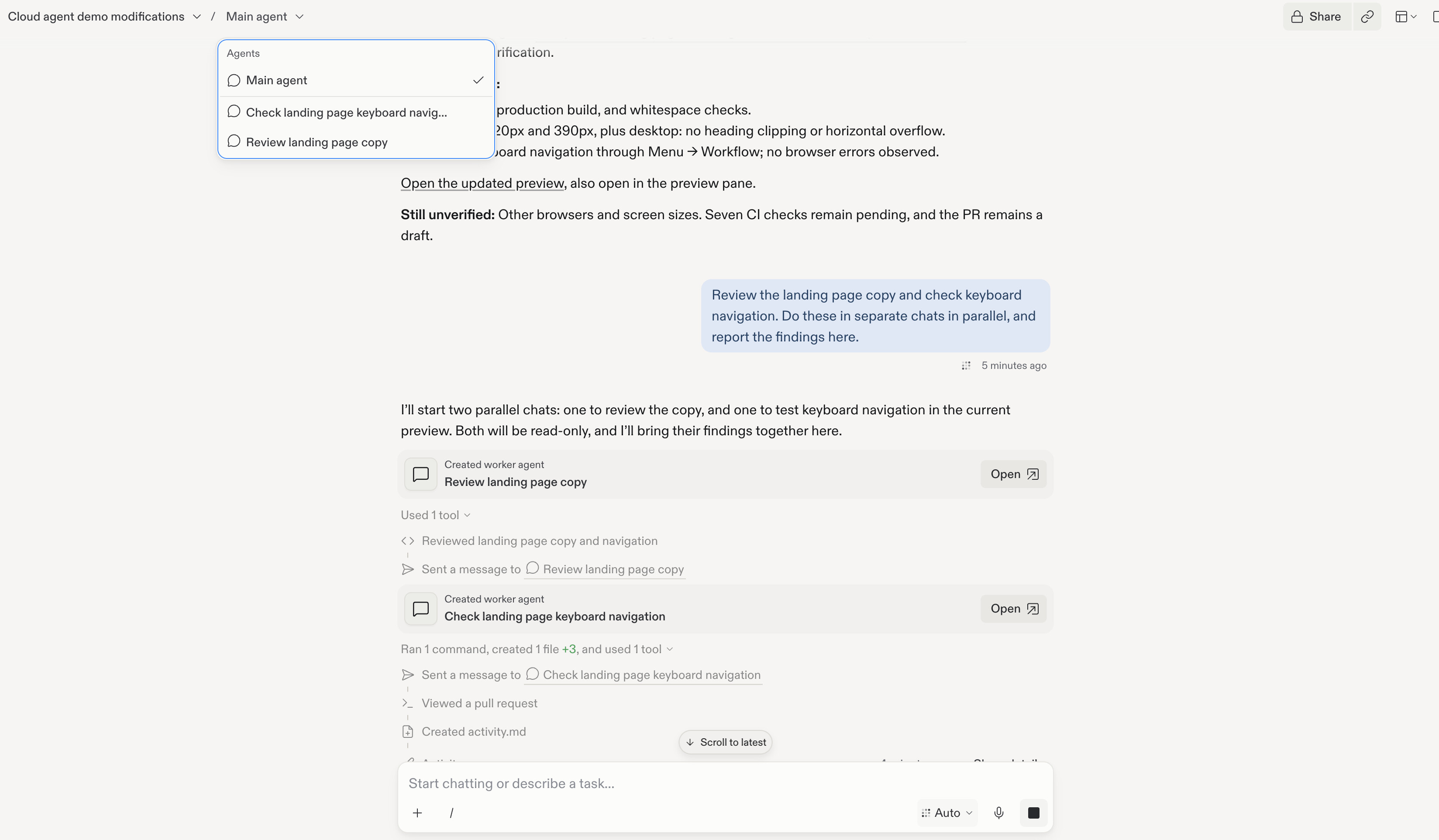1439x840 pixels.
Task: Click the file icon beside Created activity.md
Action: coord(408,732)
